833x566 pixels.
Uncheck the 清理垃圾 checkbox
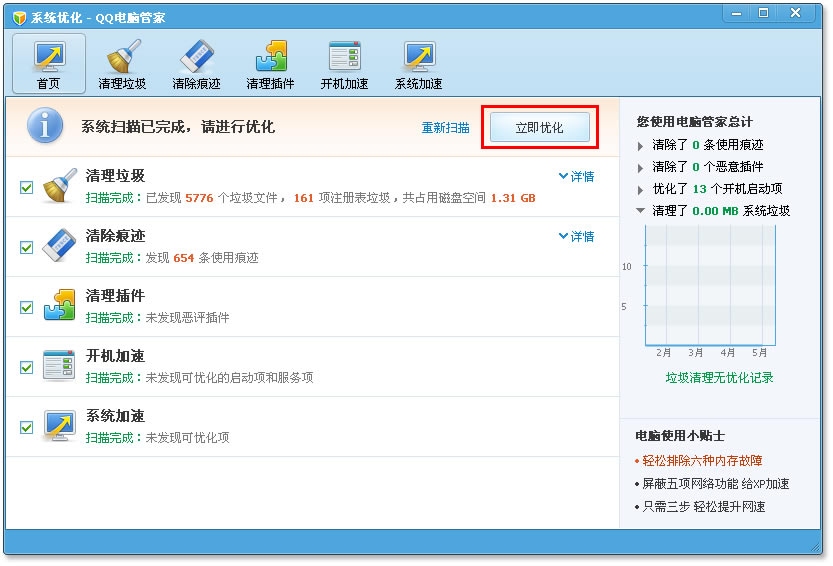27,188
